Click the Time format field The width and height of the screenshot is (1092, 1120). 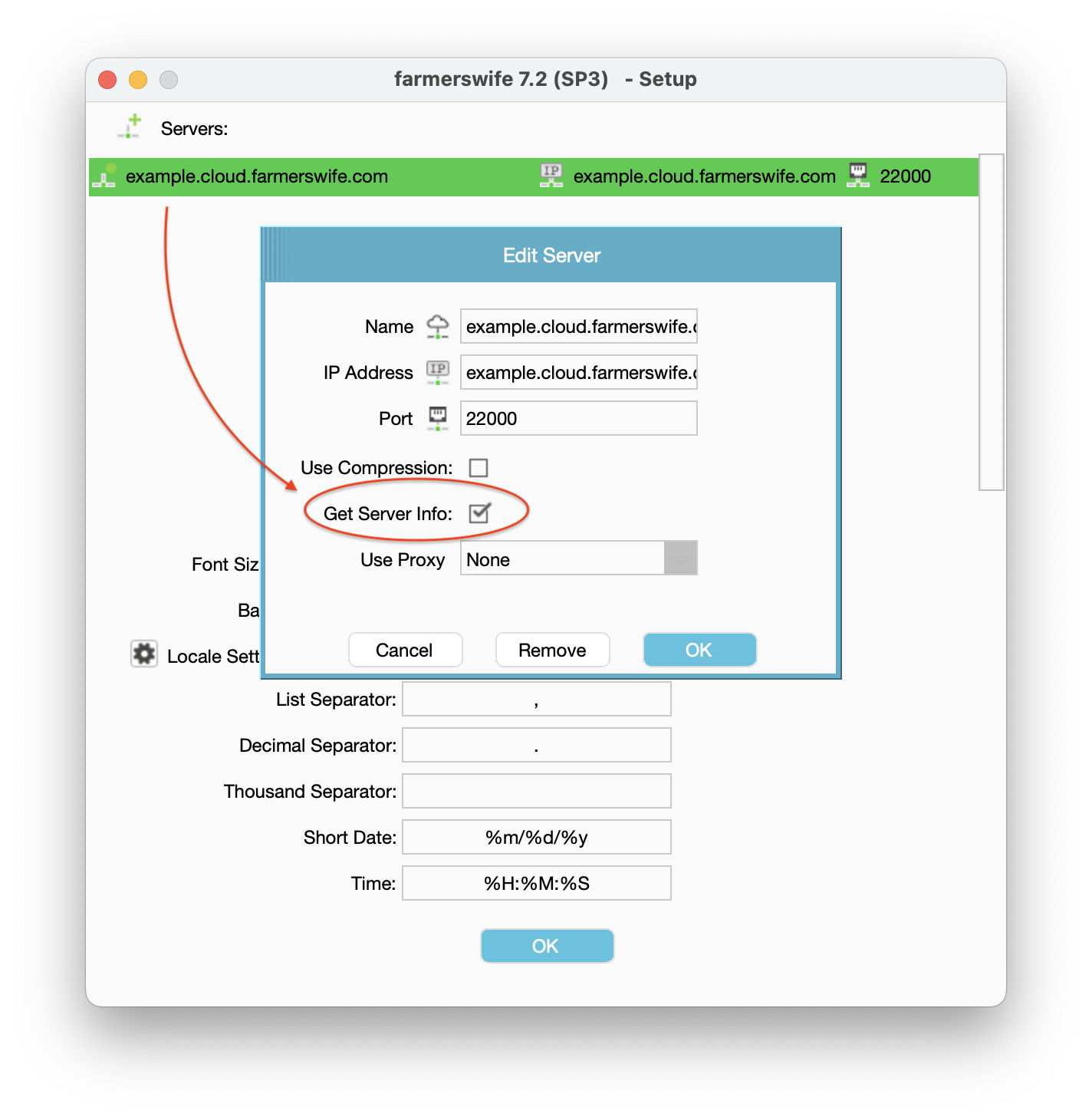point(537,883)
